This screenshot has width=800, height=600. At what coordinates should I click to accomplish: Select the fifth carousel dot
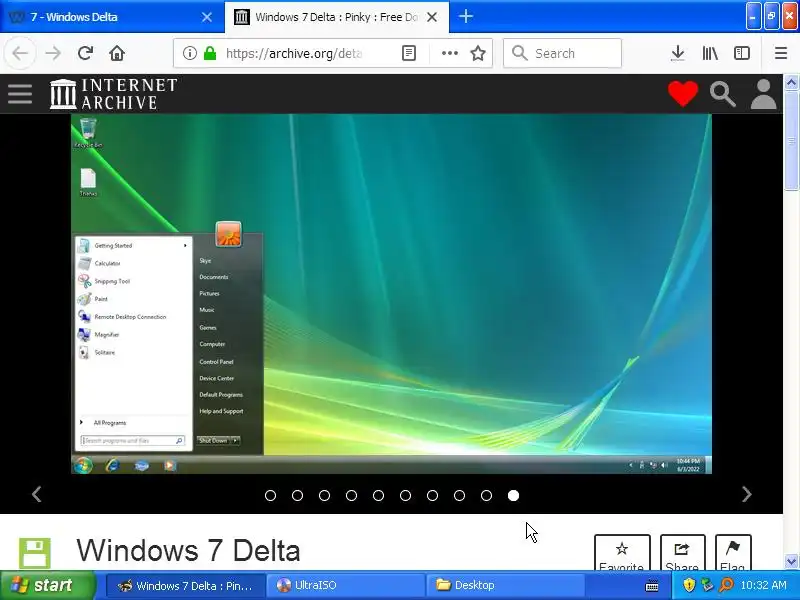click(379, 495)
